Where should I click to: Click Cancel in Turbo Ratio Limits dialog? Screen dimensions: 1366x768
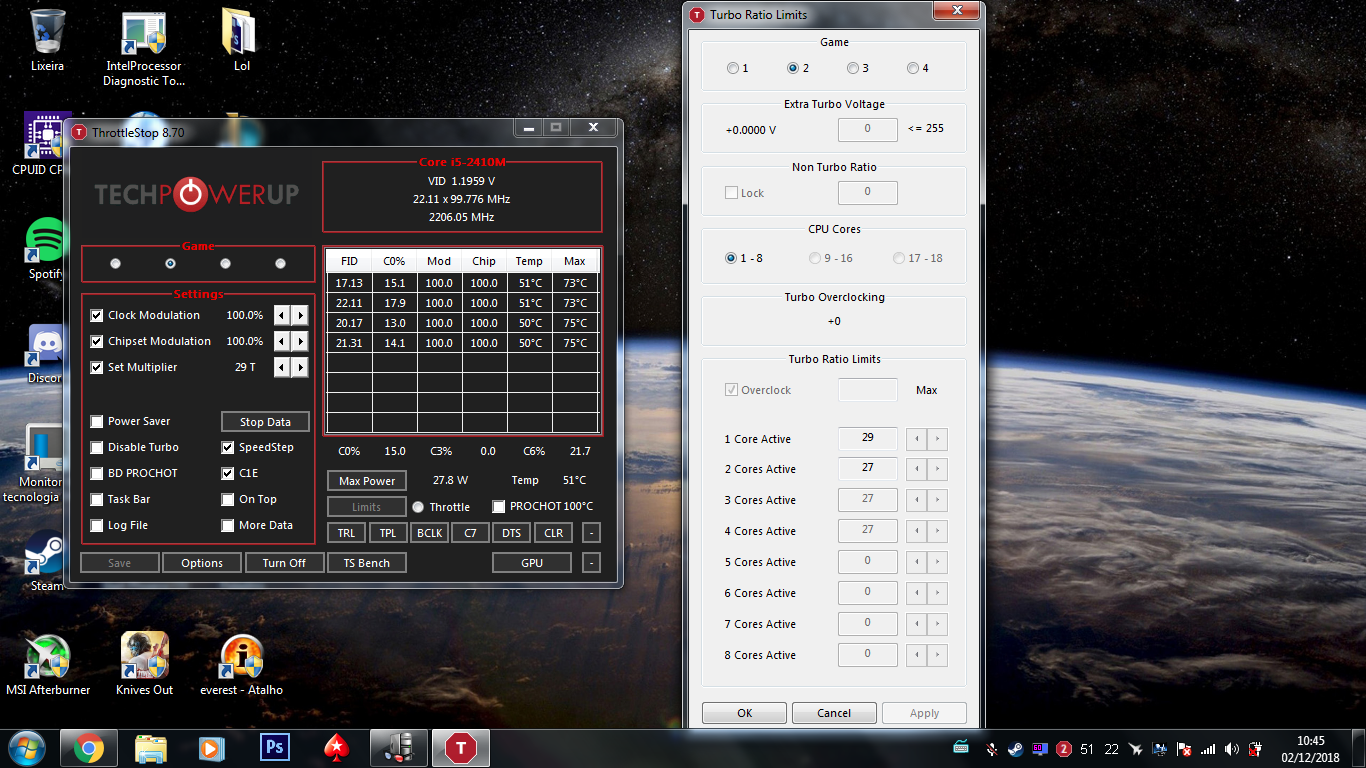[x=834, y=713]
